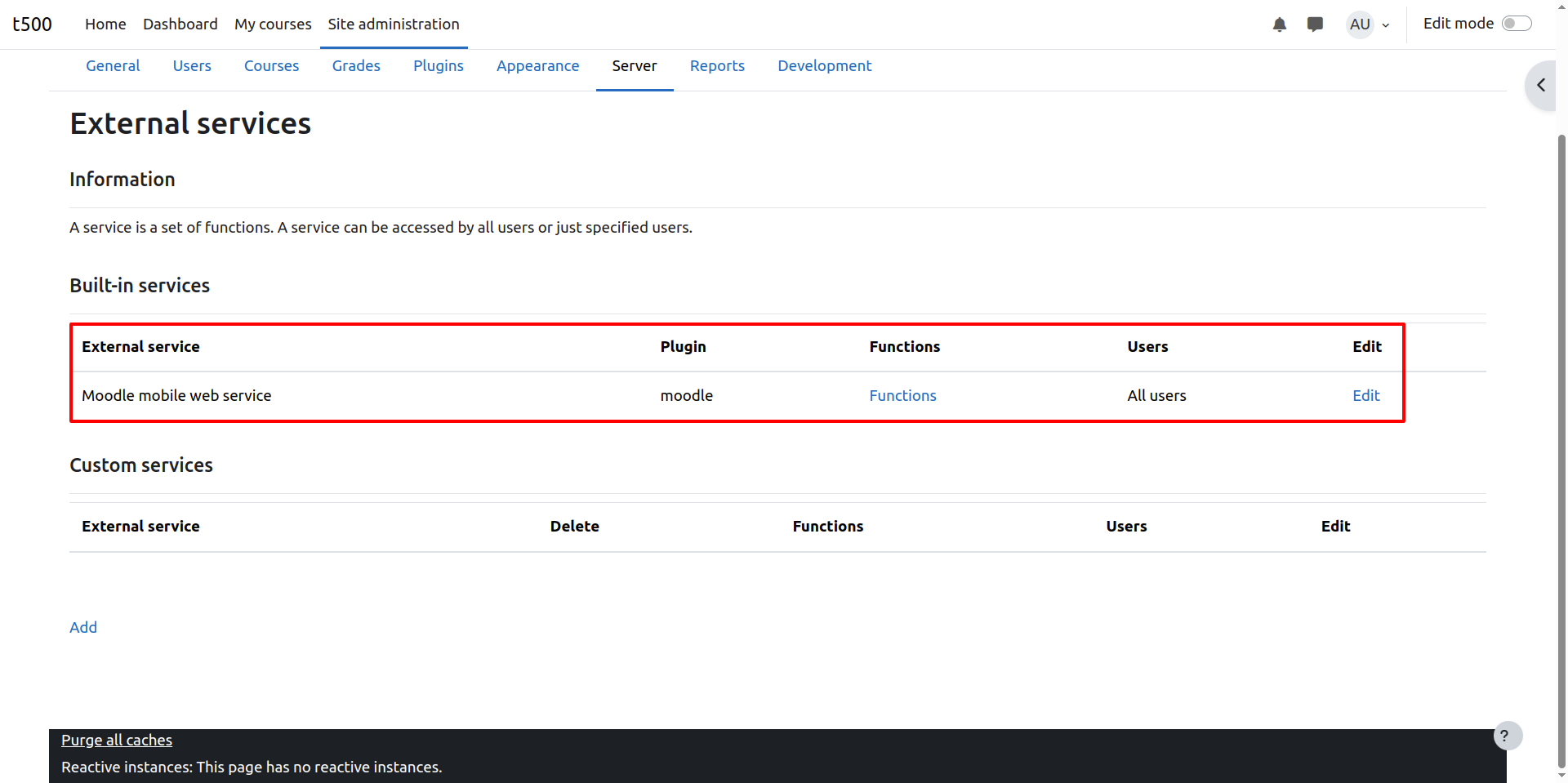This screenshot has width=1568, height=783.
Task: Open the help question mark button
Action: point(1508,736)
